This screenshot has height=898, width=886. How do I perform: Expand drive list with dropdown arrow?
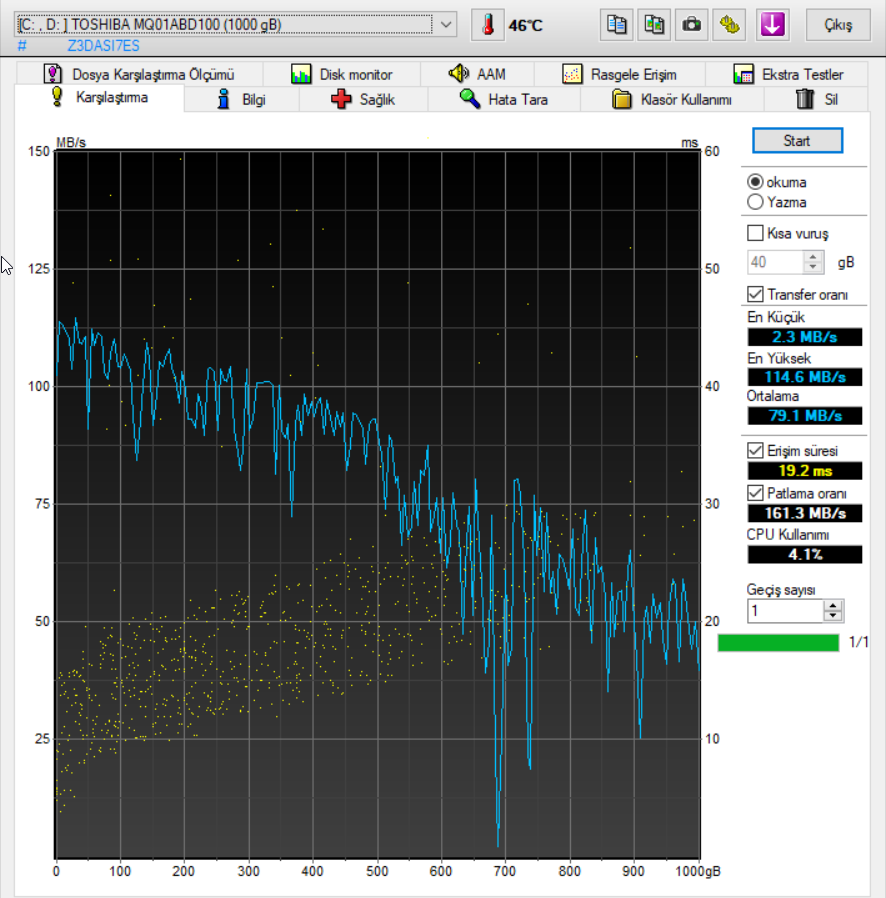tap(446, 25)
